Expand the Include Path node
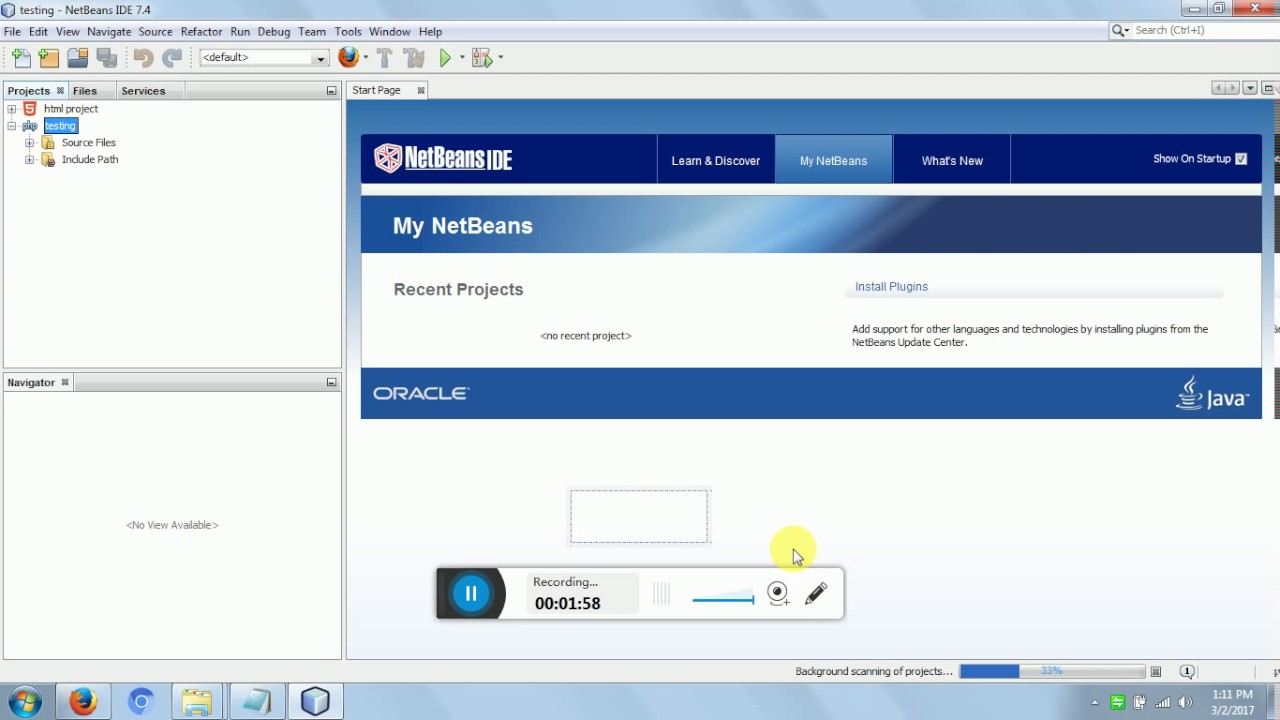 30,160
